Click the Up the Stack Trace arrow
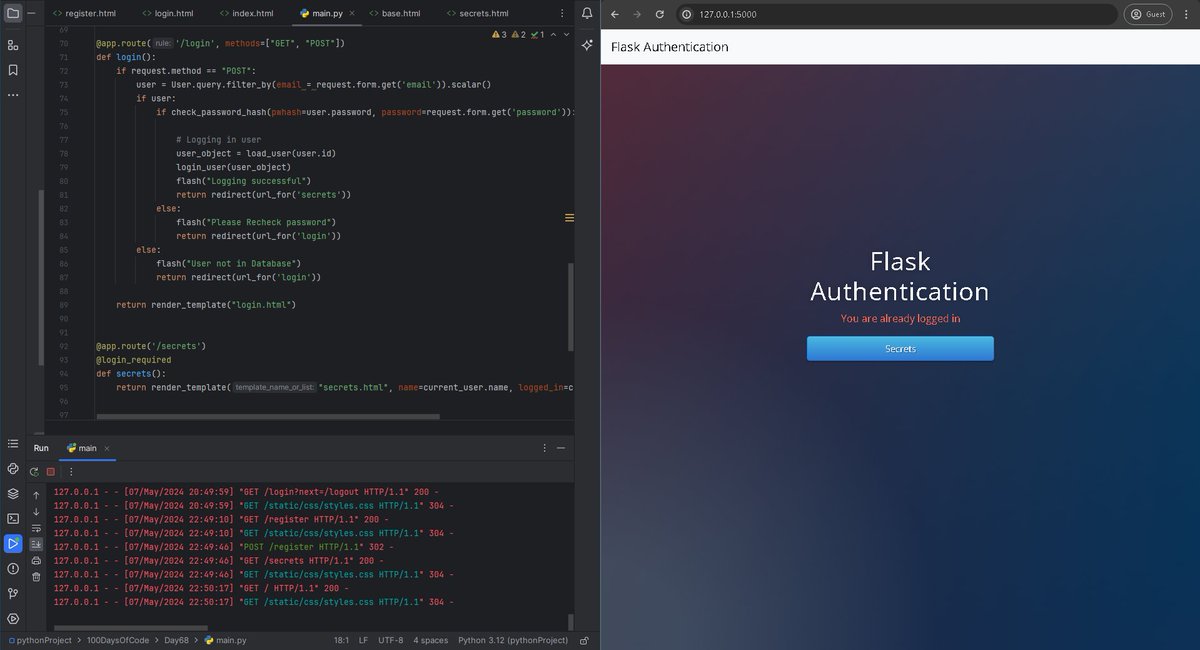The width and height of the screenshot is (1200, 650). (x=36, y=495)
